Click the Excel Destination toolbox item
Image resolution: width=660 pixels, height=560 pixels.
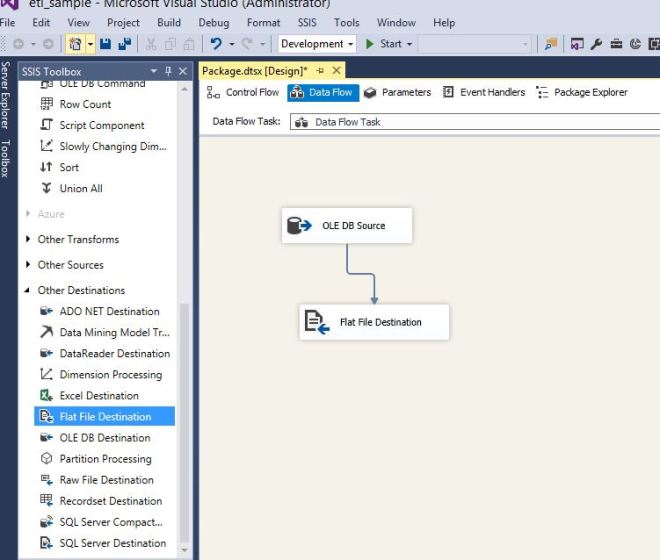pyautogui.click(x=98, y=396)
